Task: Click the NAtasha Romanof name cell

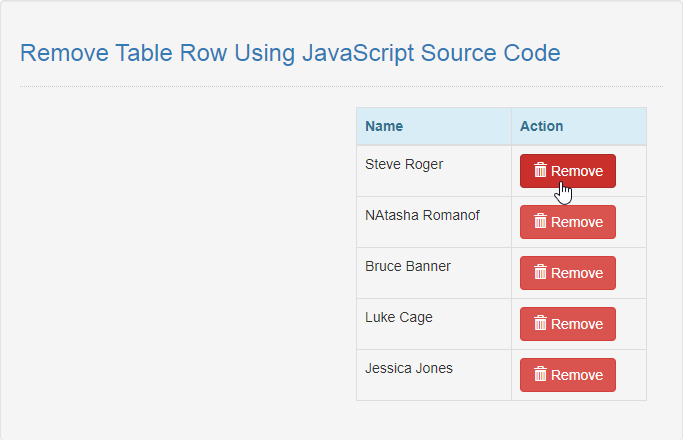Action: point(434,222)
